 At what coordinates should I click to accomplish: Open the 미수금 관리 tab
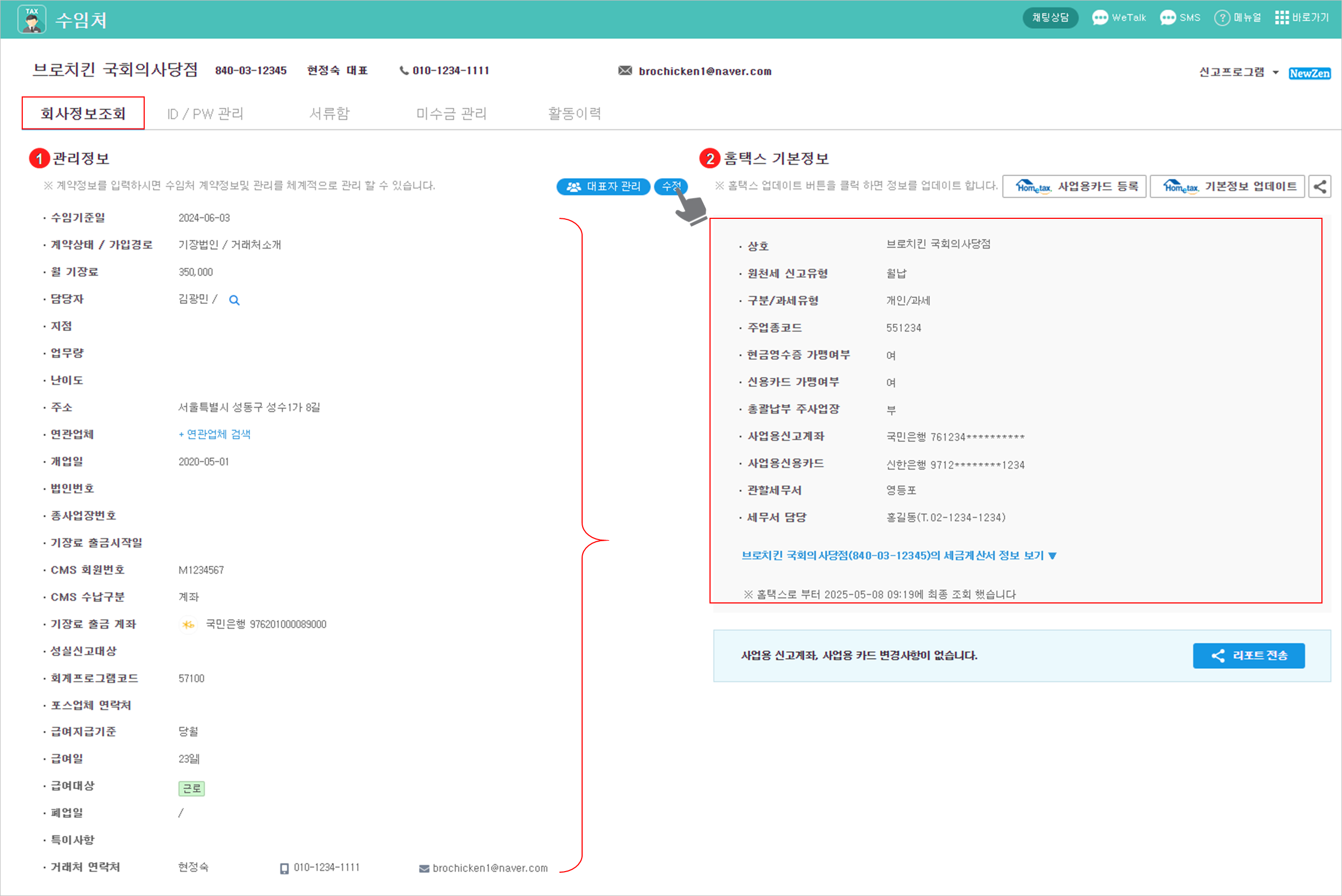(451, 114)
